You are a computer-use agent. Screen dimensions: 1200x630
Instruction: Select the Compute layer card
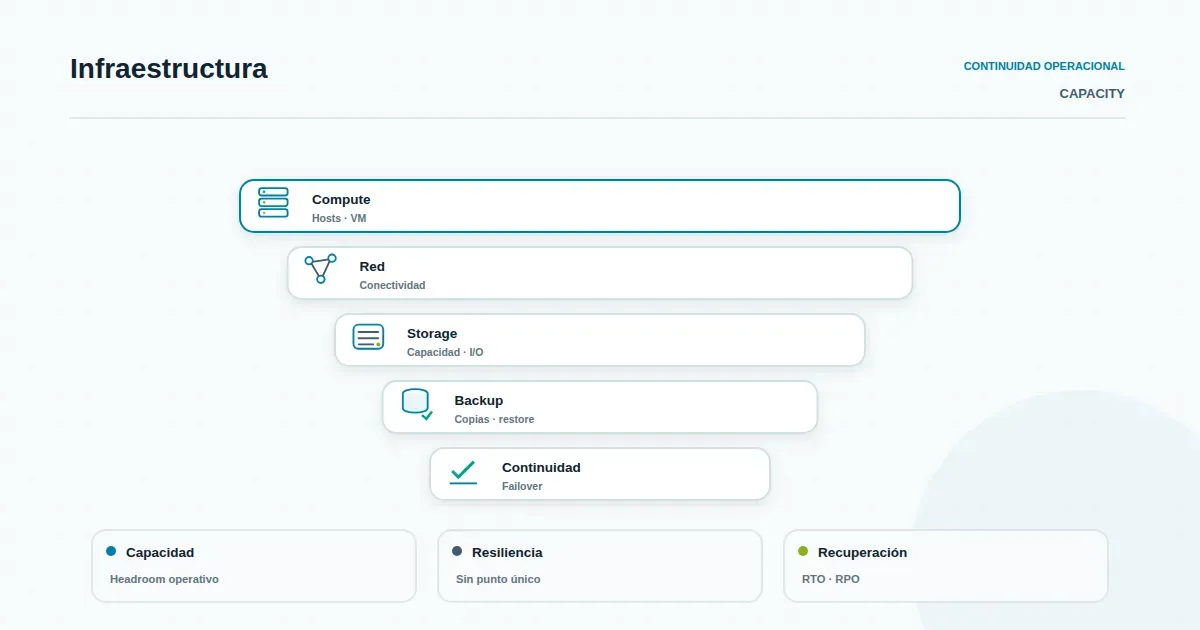click(x=600, y=206)
